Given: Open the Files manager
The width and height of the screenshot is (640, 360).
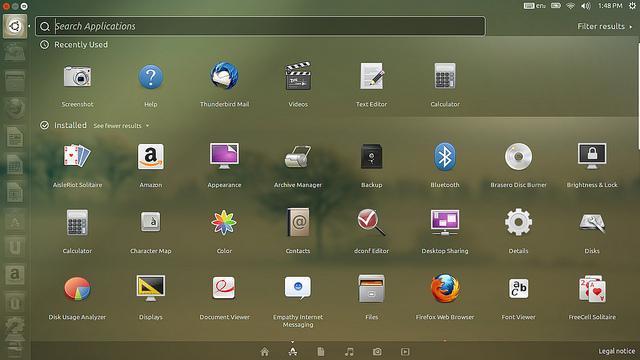Looking at the screenshot, I should coord(371,289).
